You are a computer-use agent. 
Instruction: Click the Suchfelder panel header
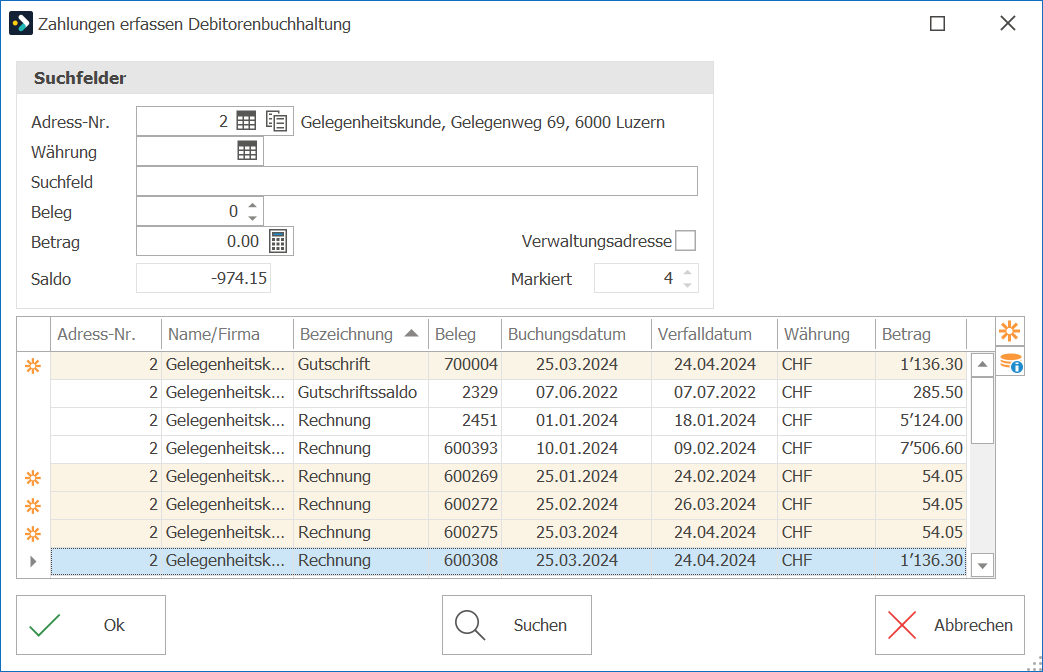pyautogui.click(x=365, y=78)
